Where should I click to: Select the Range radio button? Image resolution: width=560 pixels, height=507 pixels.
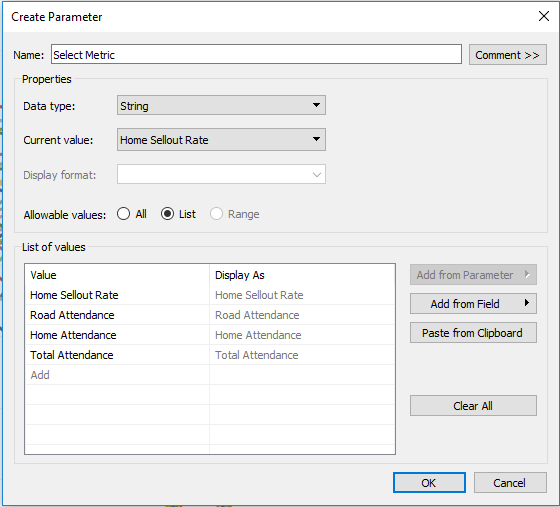point(216,214)
